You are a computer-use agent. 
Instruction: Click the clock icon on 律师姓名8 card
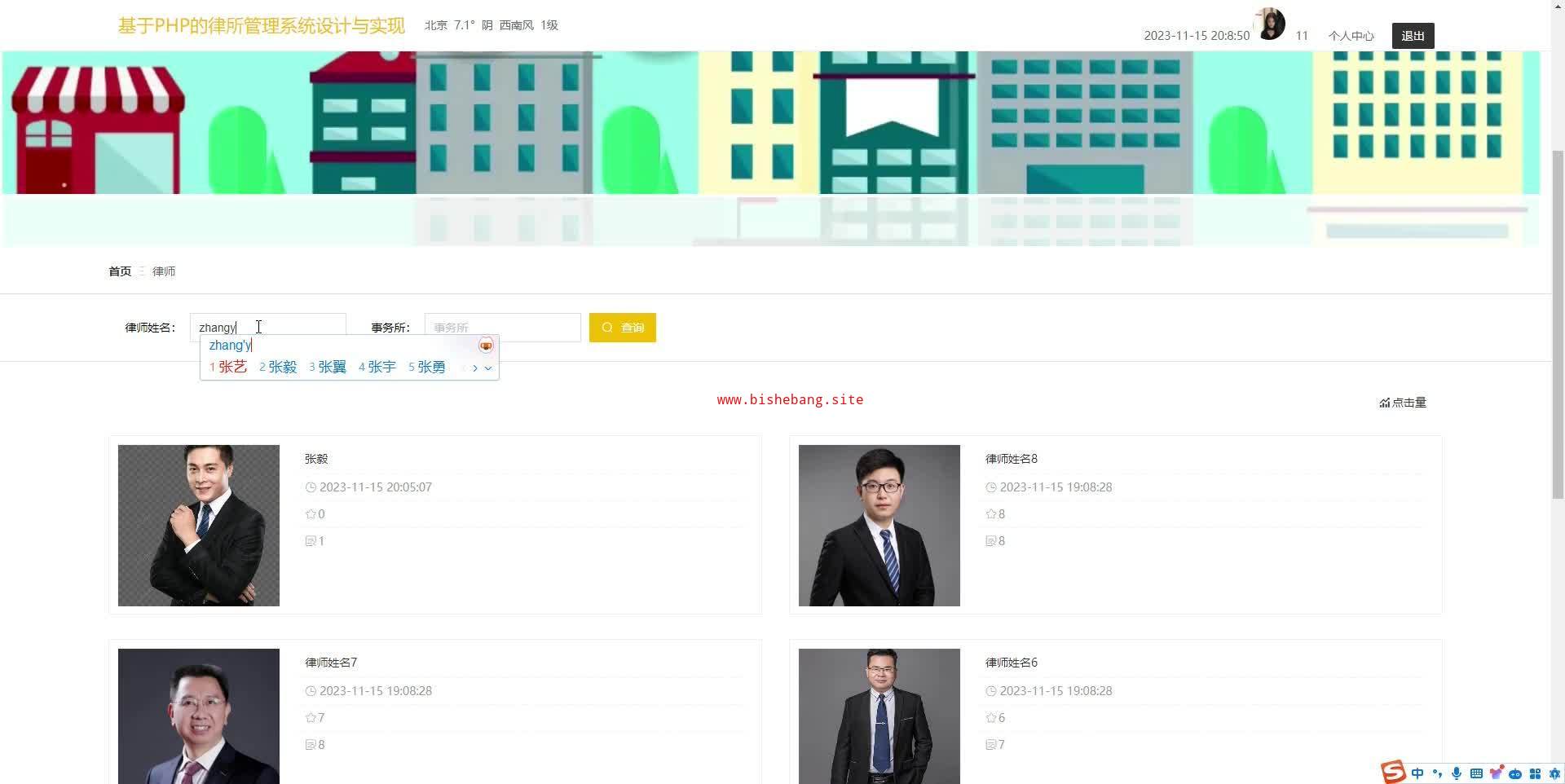pyautogui.click(x=991, y=487)
